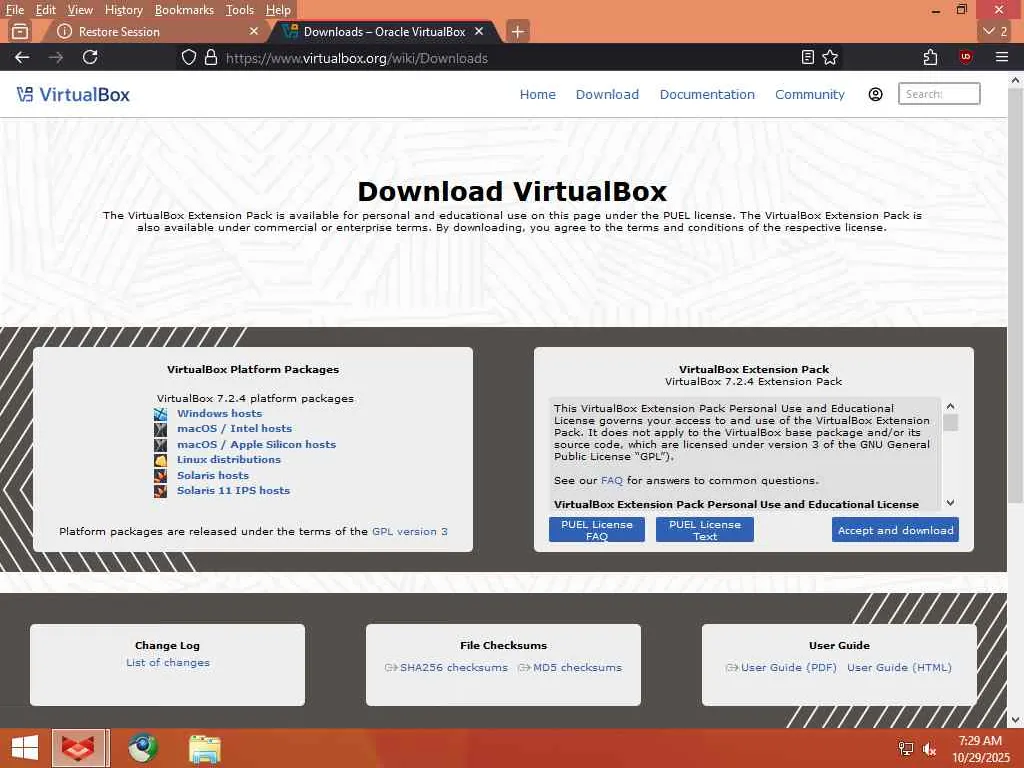Open File Explorer from taskbar
Image resolution: width=1024 pixels, height=768 pixels.
tap(205, 748)
